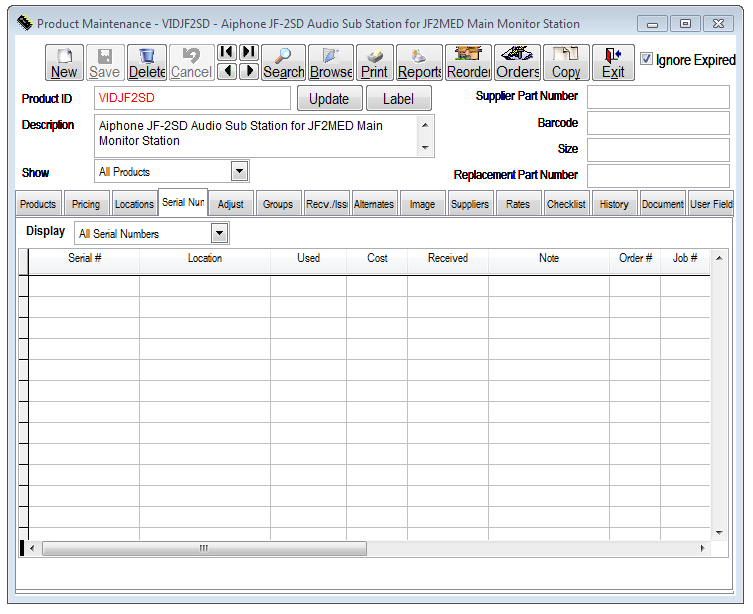Open the Browse products toolbar icon

(x=330, y=62)
